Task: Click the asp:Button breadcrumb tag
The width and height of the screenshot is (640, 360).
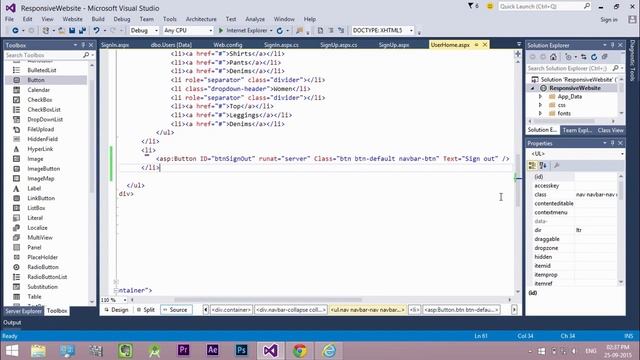Action: point(461,310)
